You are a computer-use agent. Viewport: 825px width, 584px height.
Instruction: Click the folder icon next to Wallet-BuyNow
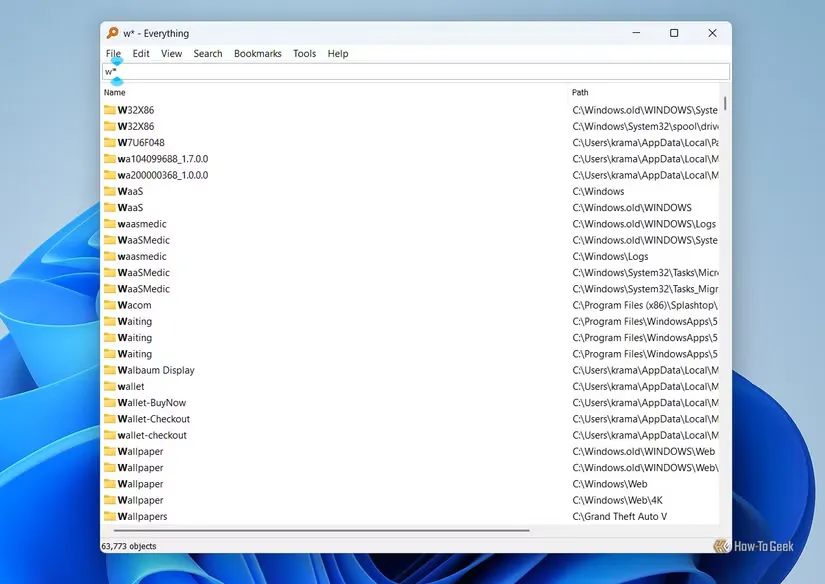point(111,402)
